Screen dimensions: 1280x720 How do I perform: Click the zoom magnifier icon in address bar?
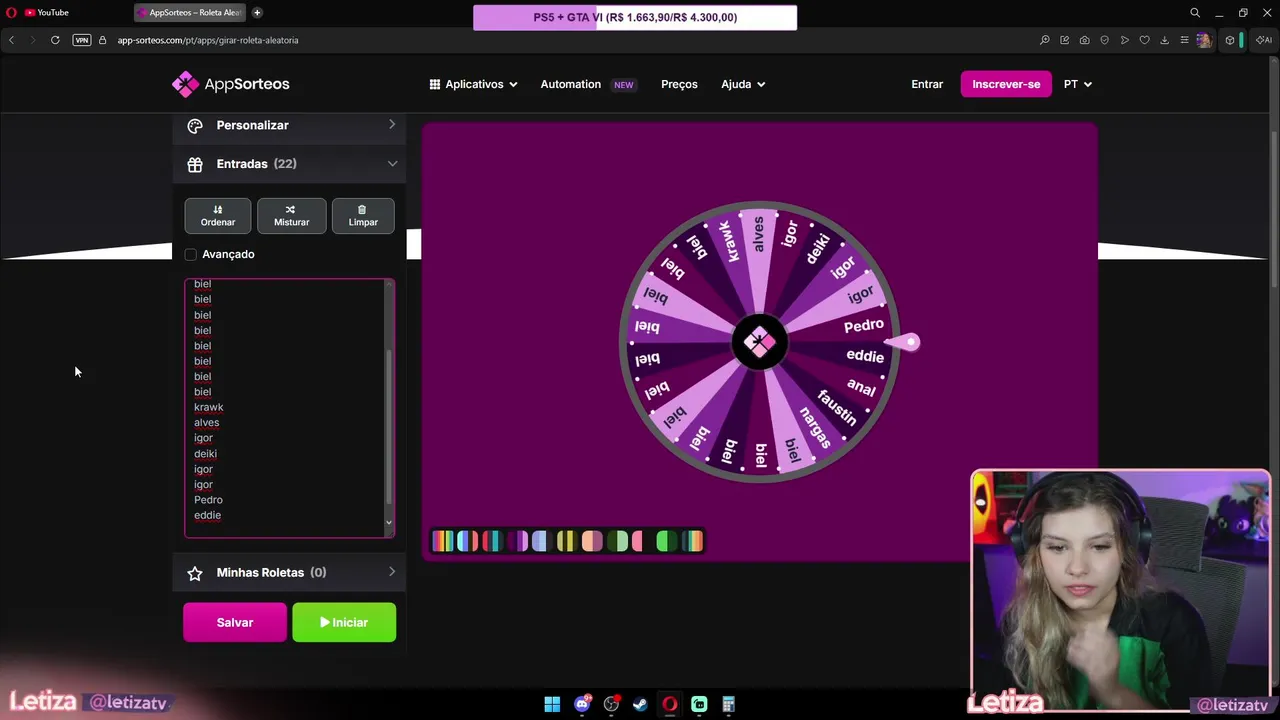click(1045, 40)
